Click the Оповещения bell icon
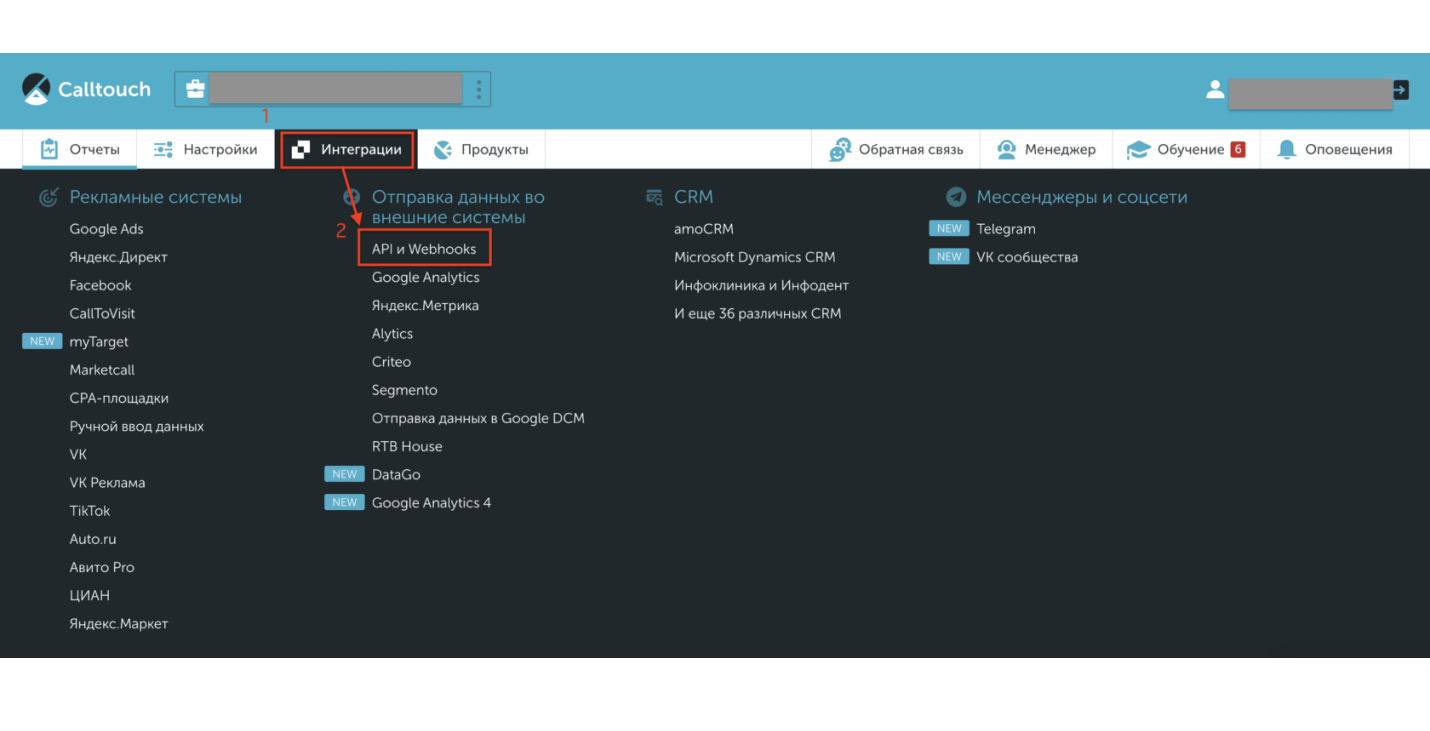The image size is (1430, 731). (x=1286, y=150)
